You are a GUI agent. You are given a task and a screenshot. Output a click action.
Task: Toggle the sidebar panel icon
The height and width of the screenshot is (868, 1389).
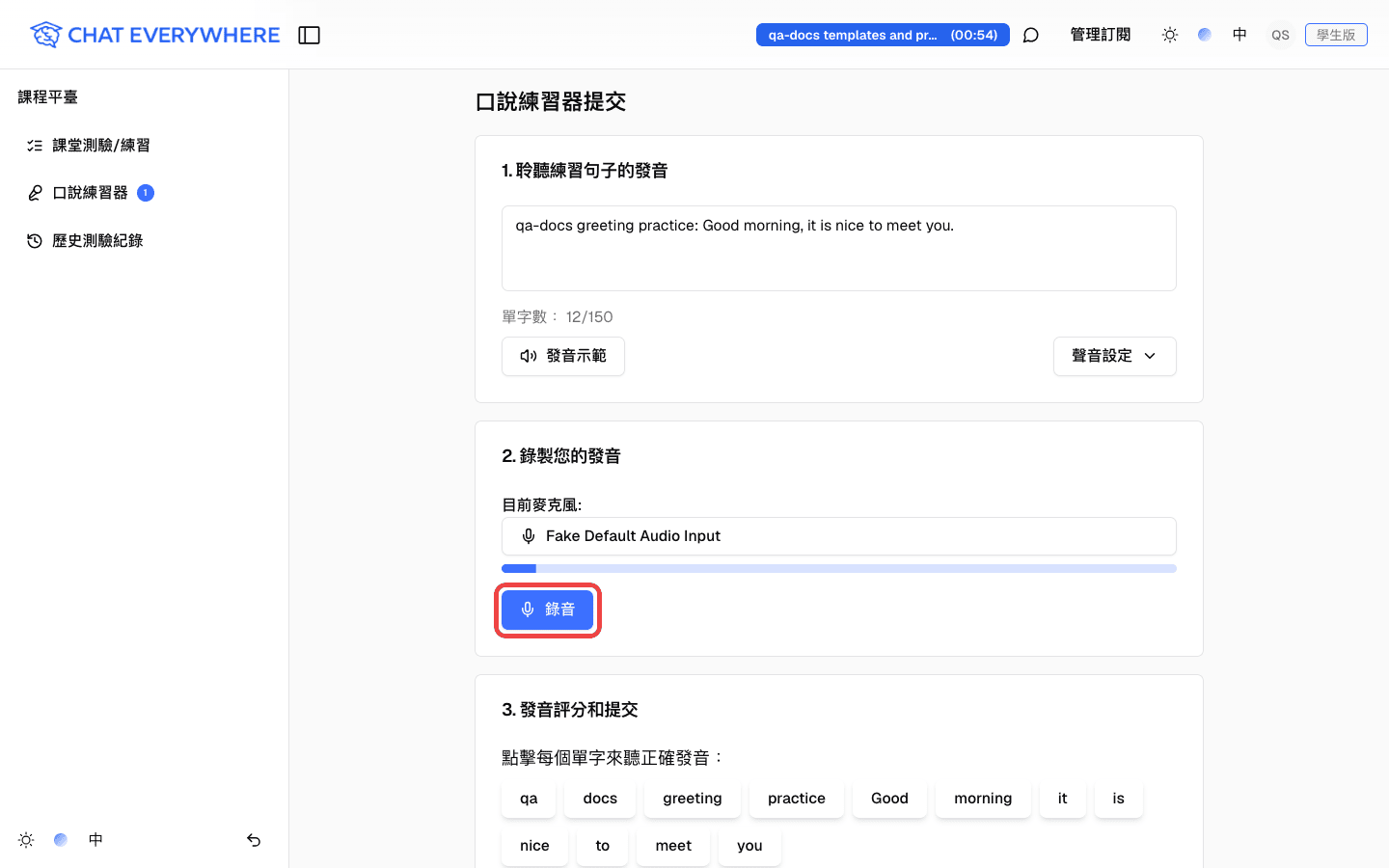point(309,35)
